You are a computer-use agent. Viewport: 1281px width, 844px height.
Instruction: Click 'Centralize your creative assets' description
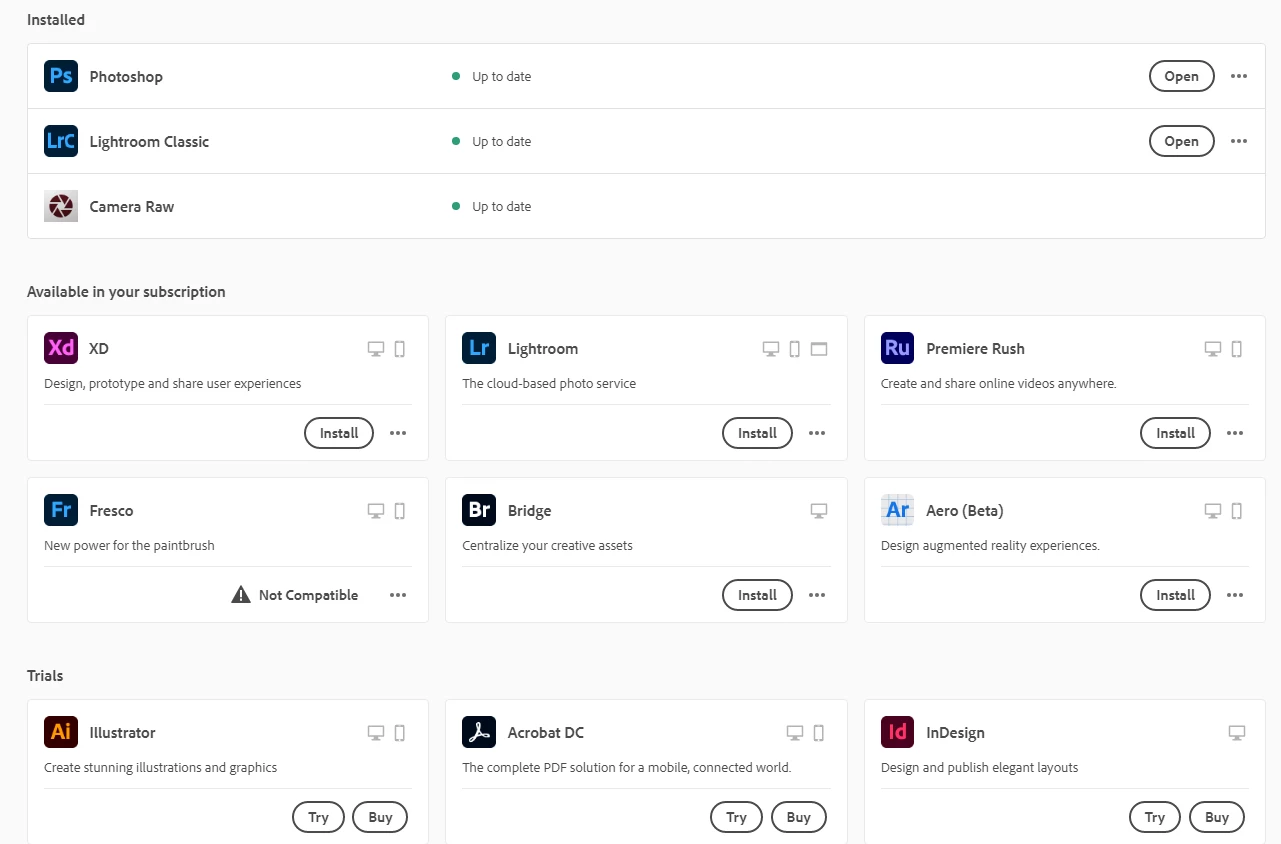click(547, 546)
